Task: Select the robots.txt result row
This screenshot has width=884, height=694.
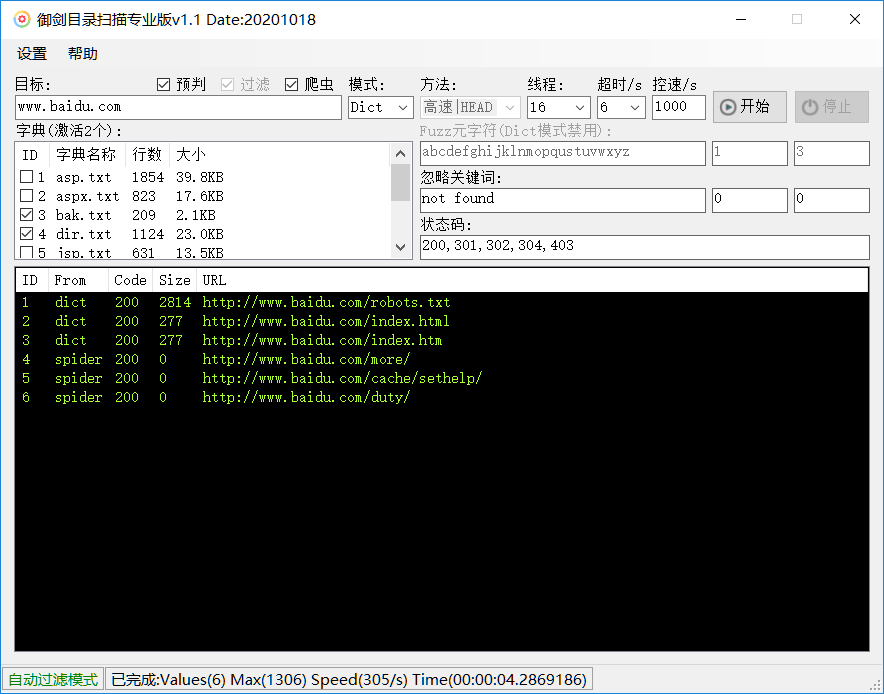Action: coord(326,302)
